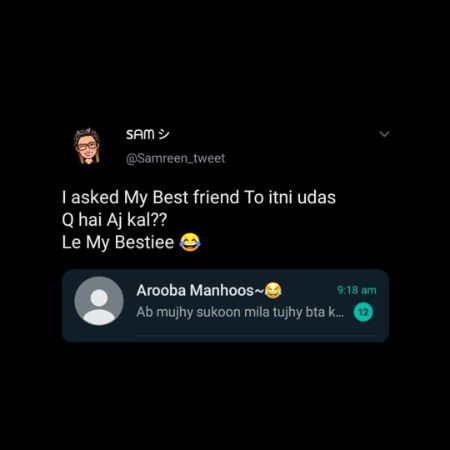Tap the laughing emoji after Bestiee
Image resolution: width=450 pixels, height=450 pixels.
(x=190, y=242)
